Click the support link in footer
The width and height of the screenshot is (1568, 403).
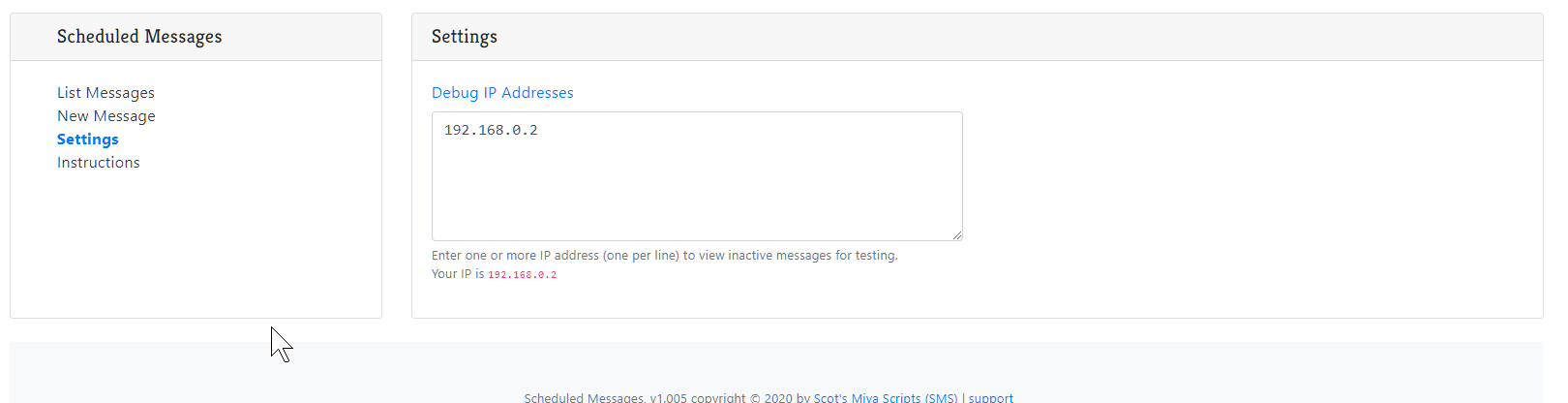point(990,397)
